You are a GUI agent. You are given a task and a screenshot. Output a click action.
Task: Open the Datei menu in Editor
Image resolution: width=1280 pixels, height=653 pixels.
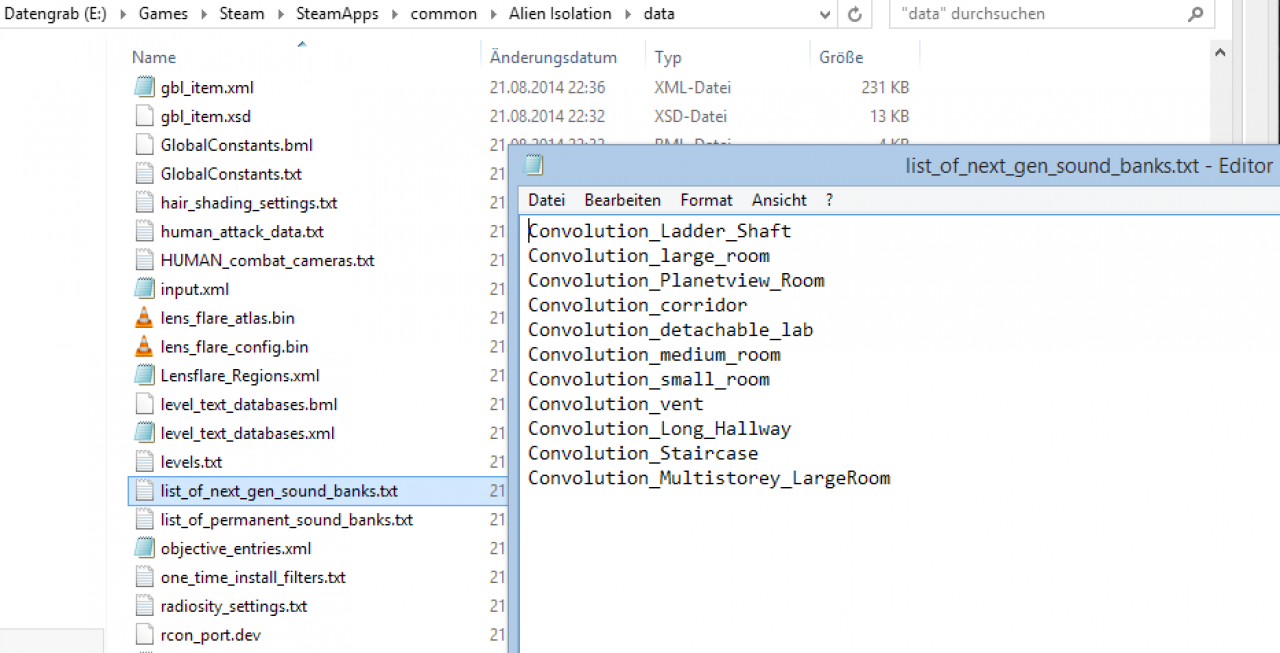point(546,200)
